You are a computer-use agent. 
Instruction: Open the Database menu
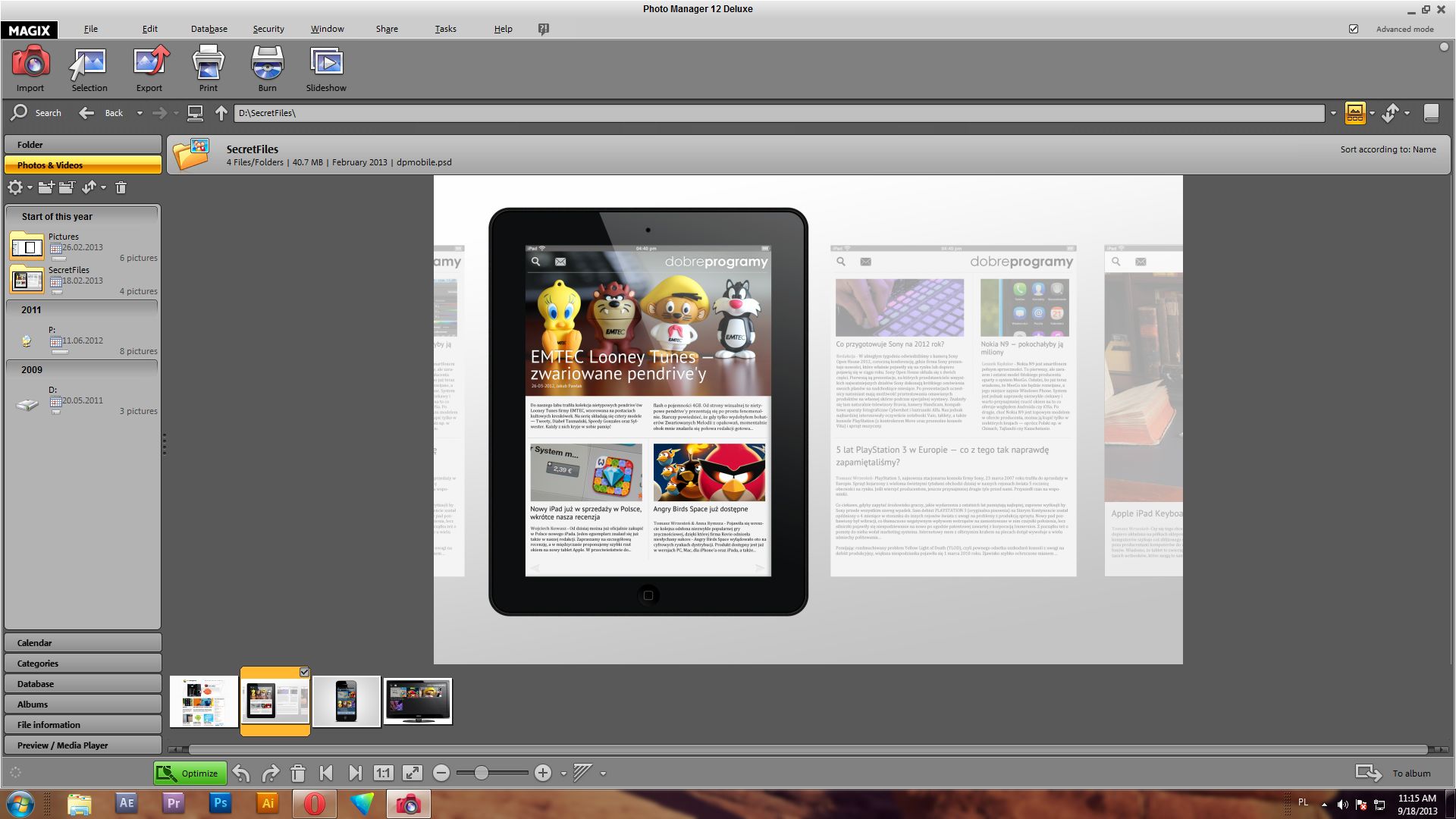point(209,29)
